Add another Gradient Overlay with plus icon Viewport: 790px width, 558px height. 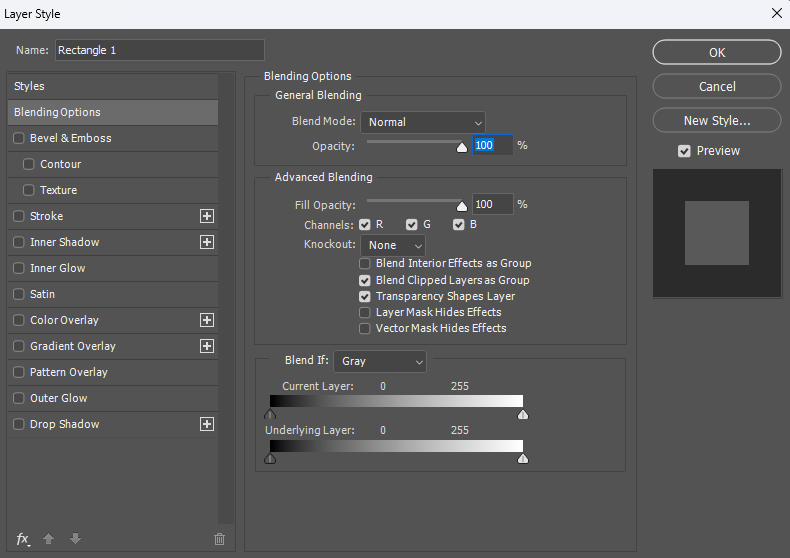tap(207, 346)
